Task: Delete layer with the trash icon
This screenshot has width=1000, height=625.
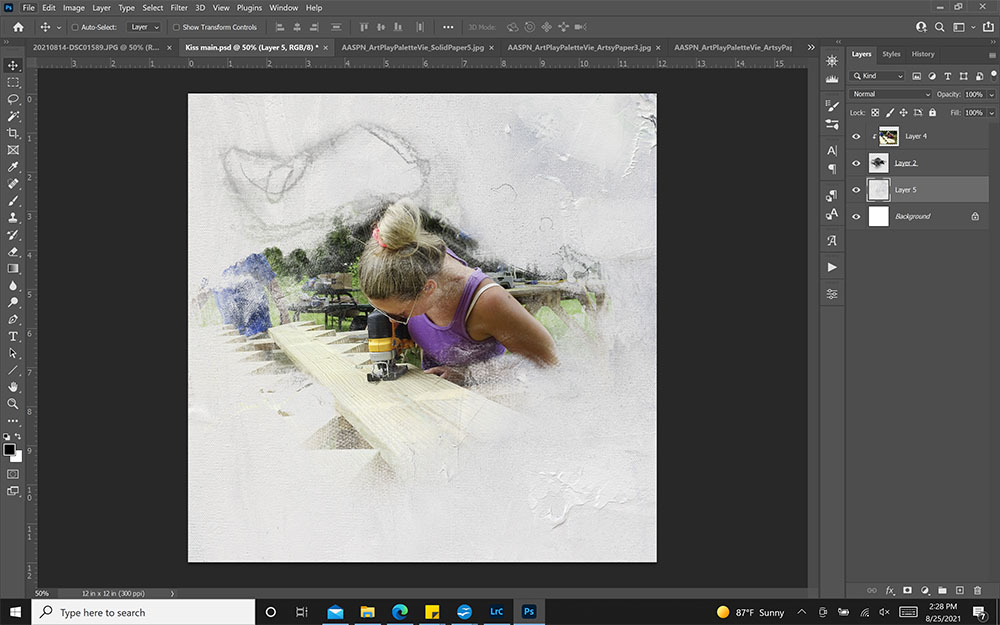Action: [978, 591]
